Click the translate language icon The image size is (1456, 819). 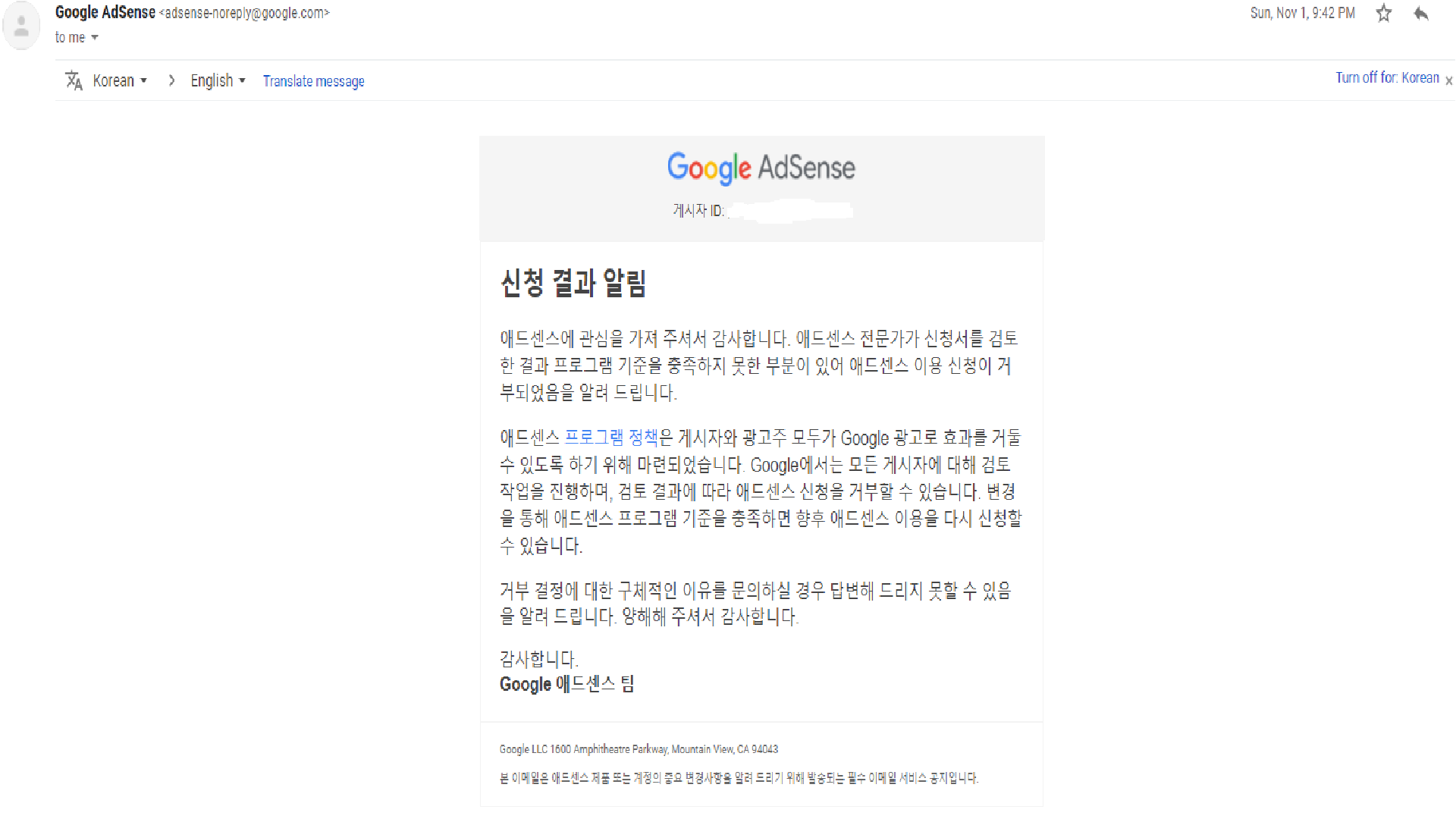(74, 80)
